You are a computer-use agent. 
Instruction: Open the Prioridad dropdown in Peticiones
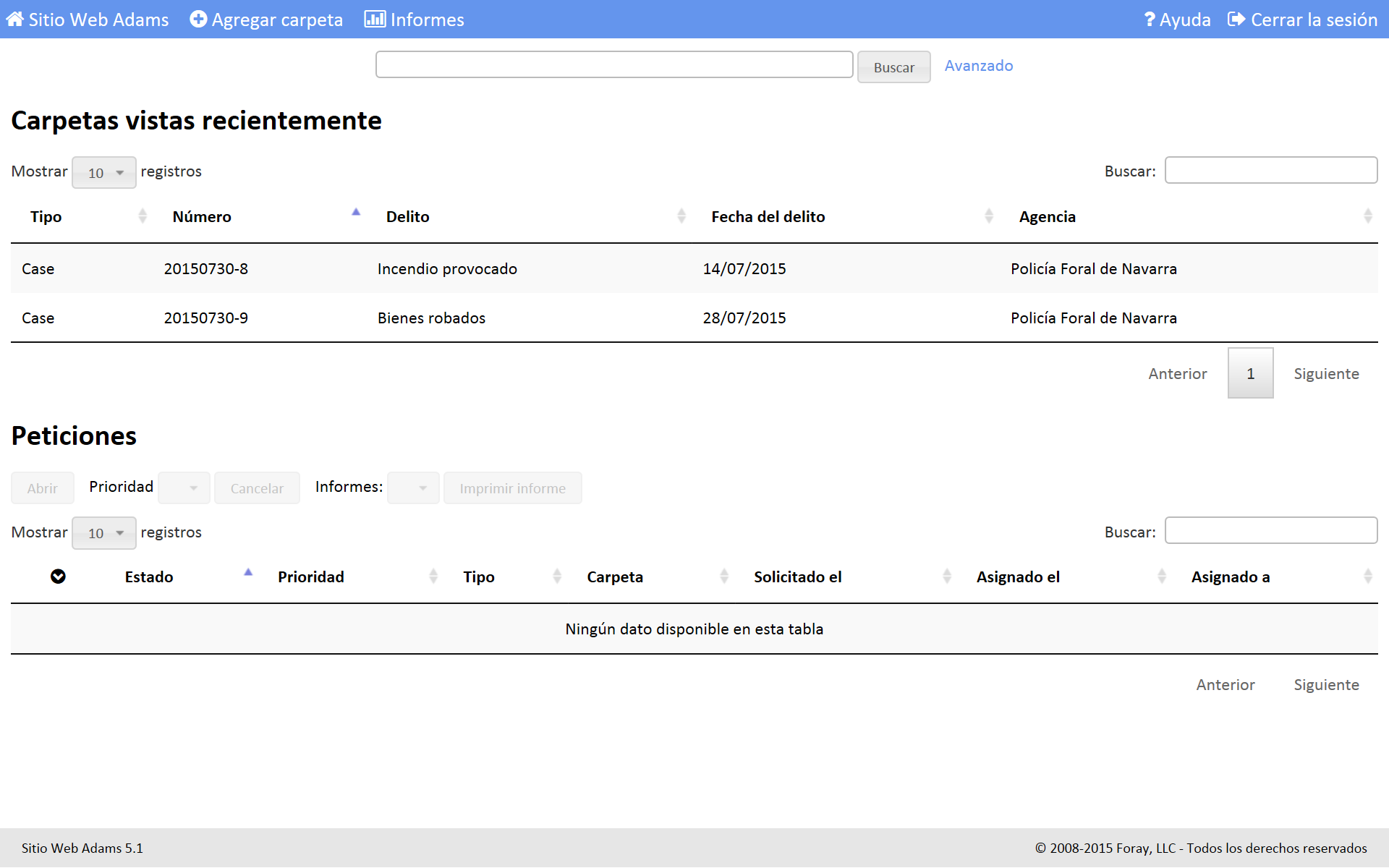[x=184, y=488]
